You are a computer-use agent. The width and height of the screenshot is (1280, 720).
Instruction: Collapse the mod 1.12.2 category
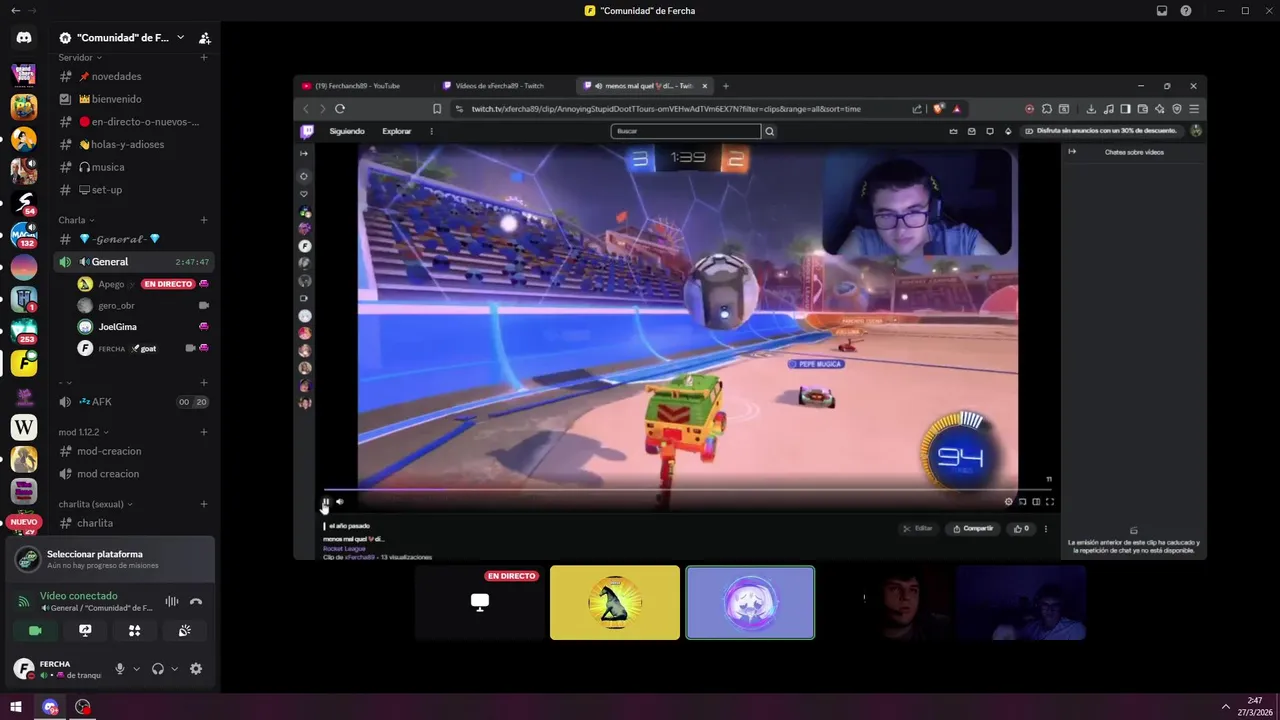point(84,432)
